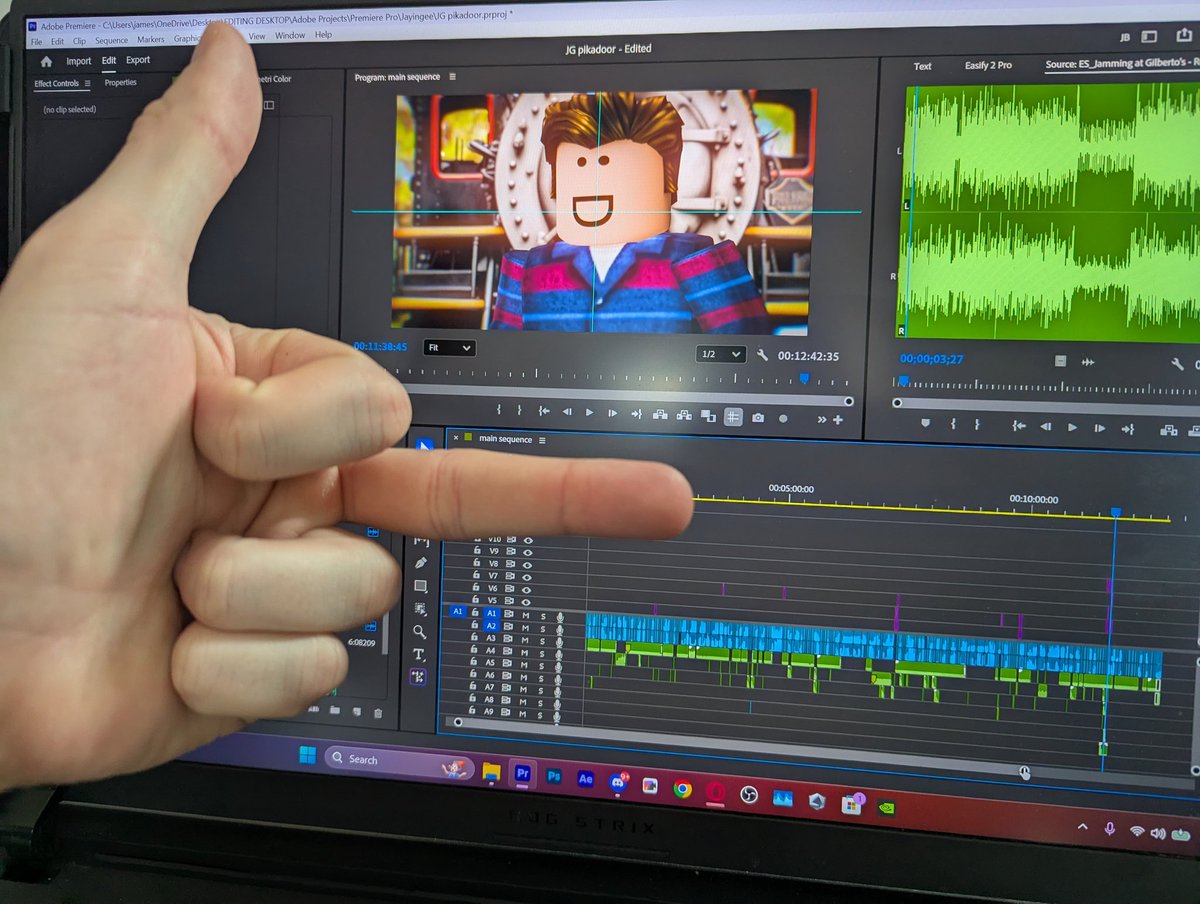Open the File menu
The image size is (1200, 904).
[x=36, y=41]
